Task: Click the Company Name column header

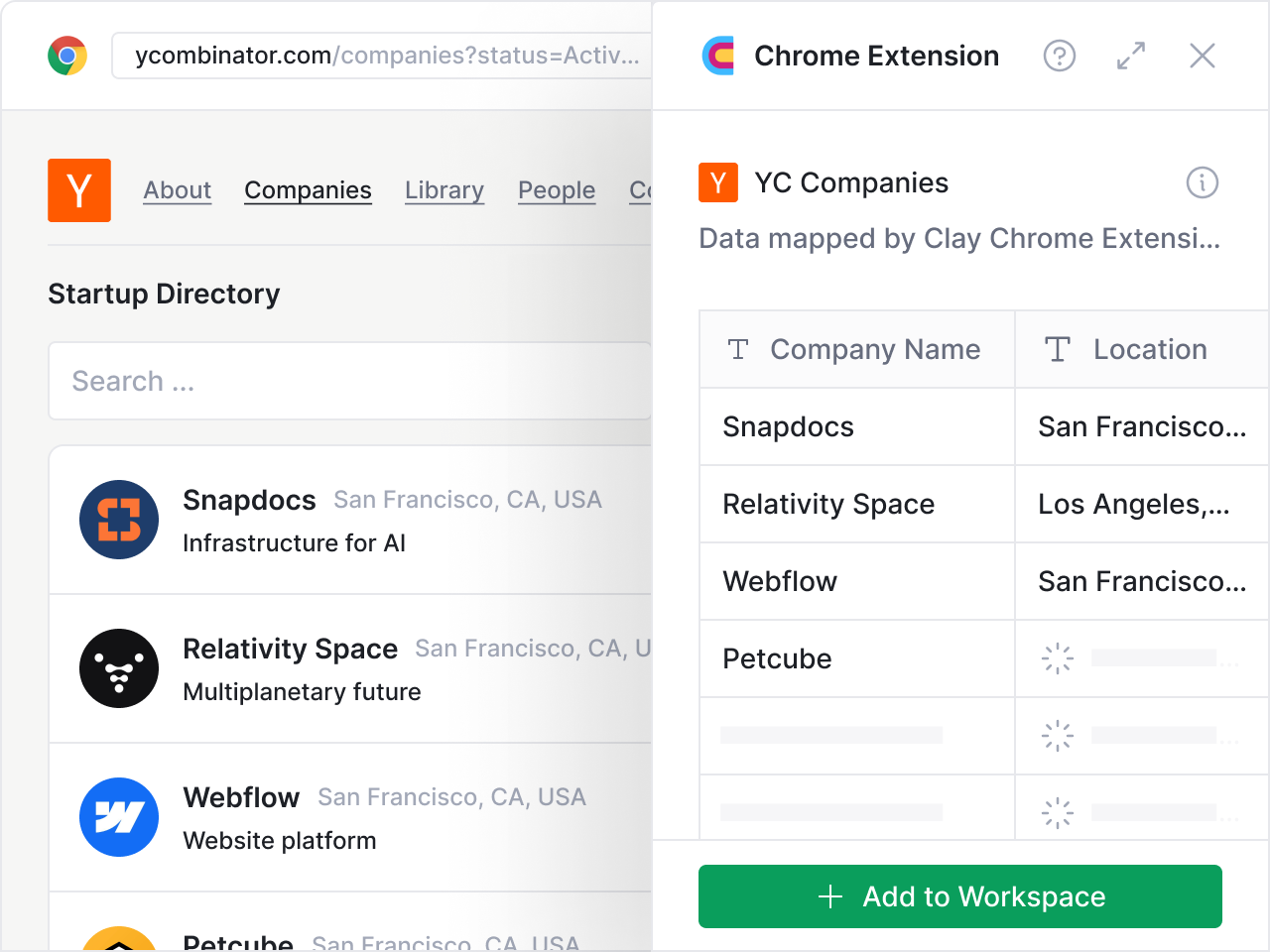Action: [x=857, y=349]
